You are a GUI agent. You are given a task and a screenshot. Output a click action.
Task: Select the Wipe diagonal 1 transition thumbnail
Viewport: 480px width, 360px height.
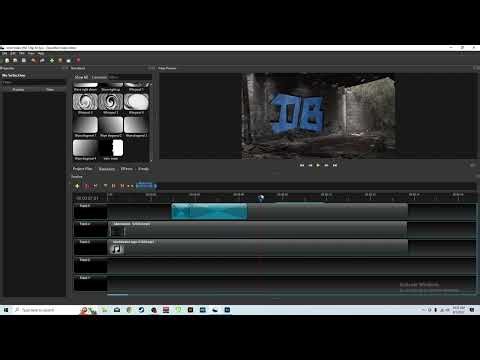85,125
